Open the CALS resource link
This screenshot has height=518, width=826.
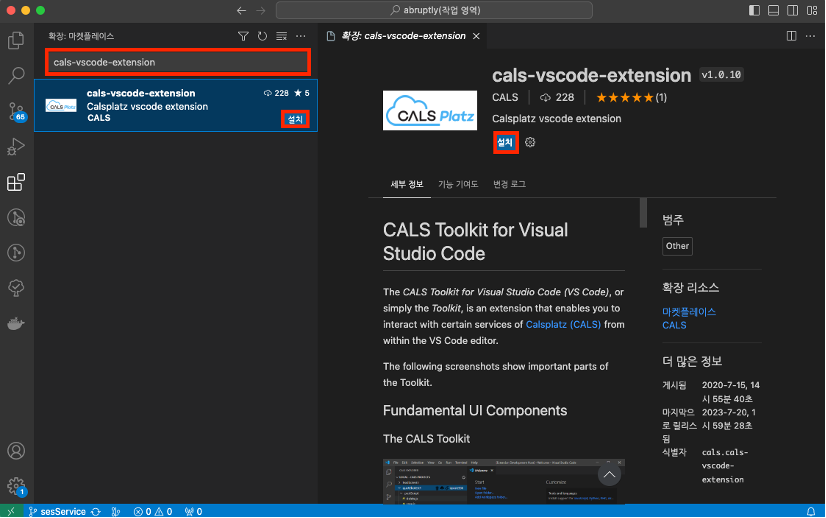point(674,326)
